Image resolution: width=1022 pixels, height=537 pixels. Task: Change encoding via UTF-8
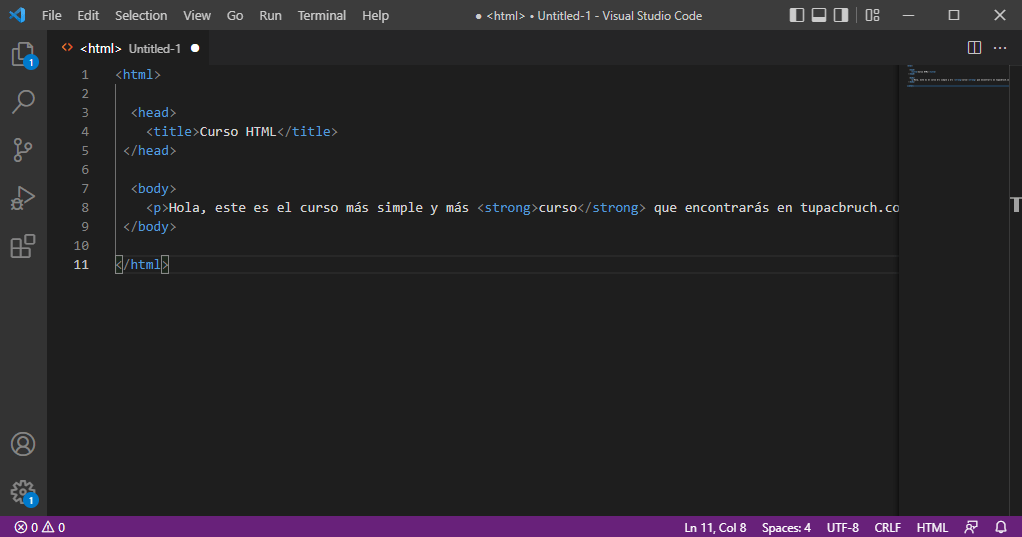[x=843, y=528]
